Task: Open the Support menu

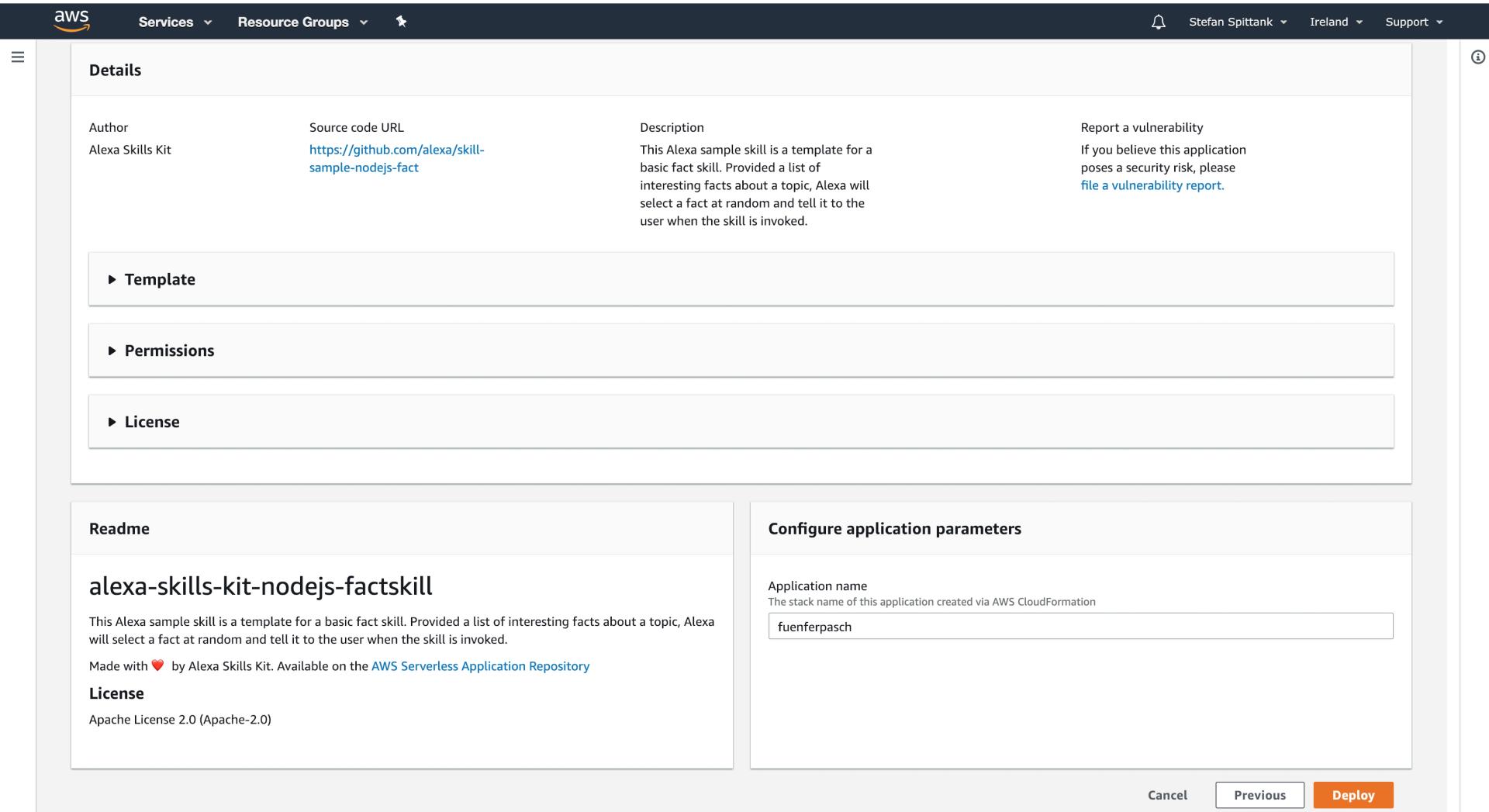Action: pyautogui.click(x=1413, y=22)
